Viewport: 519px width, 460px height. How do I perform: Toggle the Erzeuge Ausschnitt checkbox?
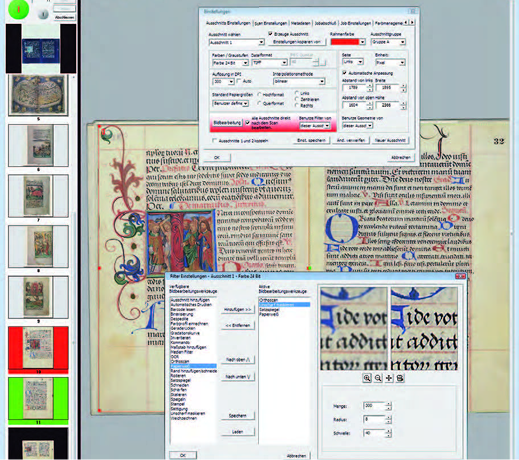[x=270, y=34]
